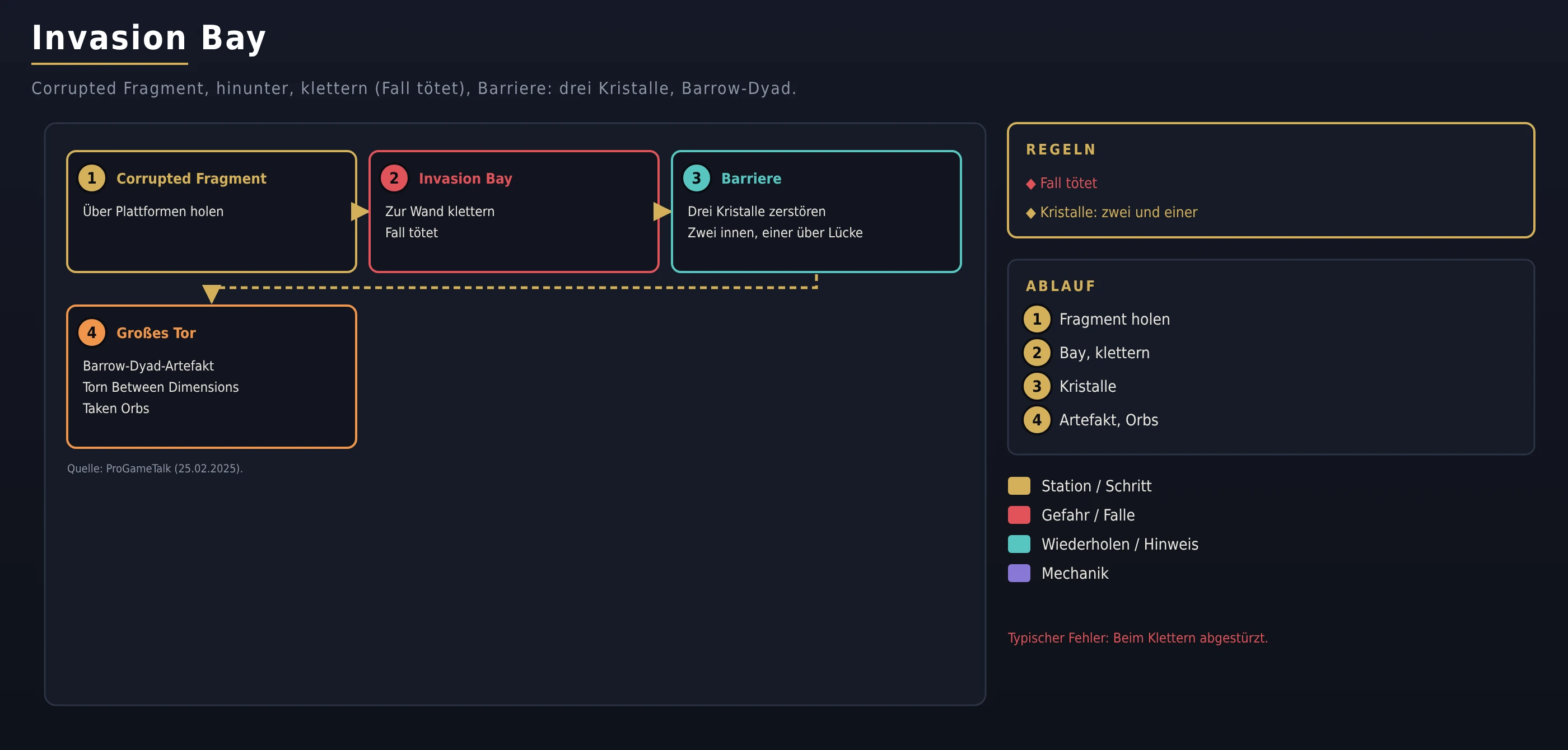
Task: Click the Station / Schritt legend label
Action: tap(1096, 486)
